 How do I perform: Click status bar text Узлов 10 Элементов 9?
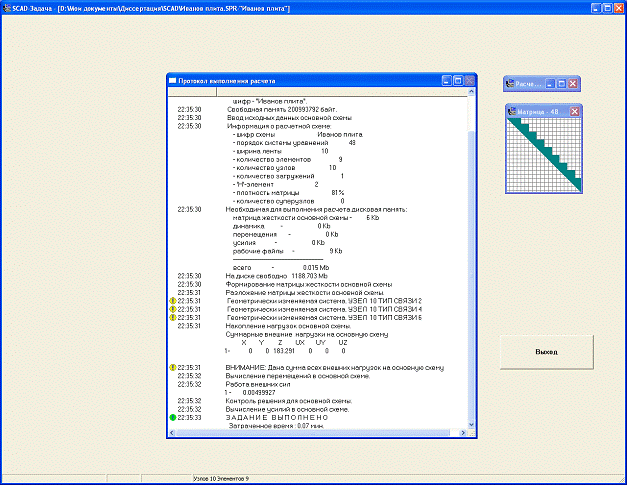(x=221, y=479)
